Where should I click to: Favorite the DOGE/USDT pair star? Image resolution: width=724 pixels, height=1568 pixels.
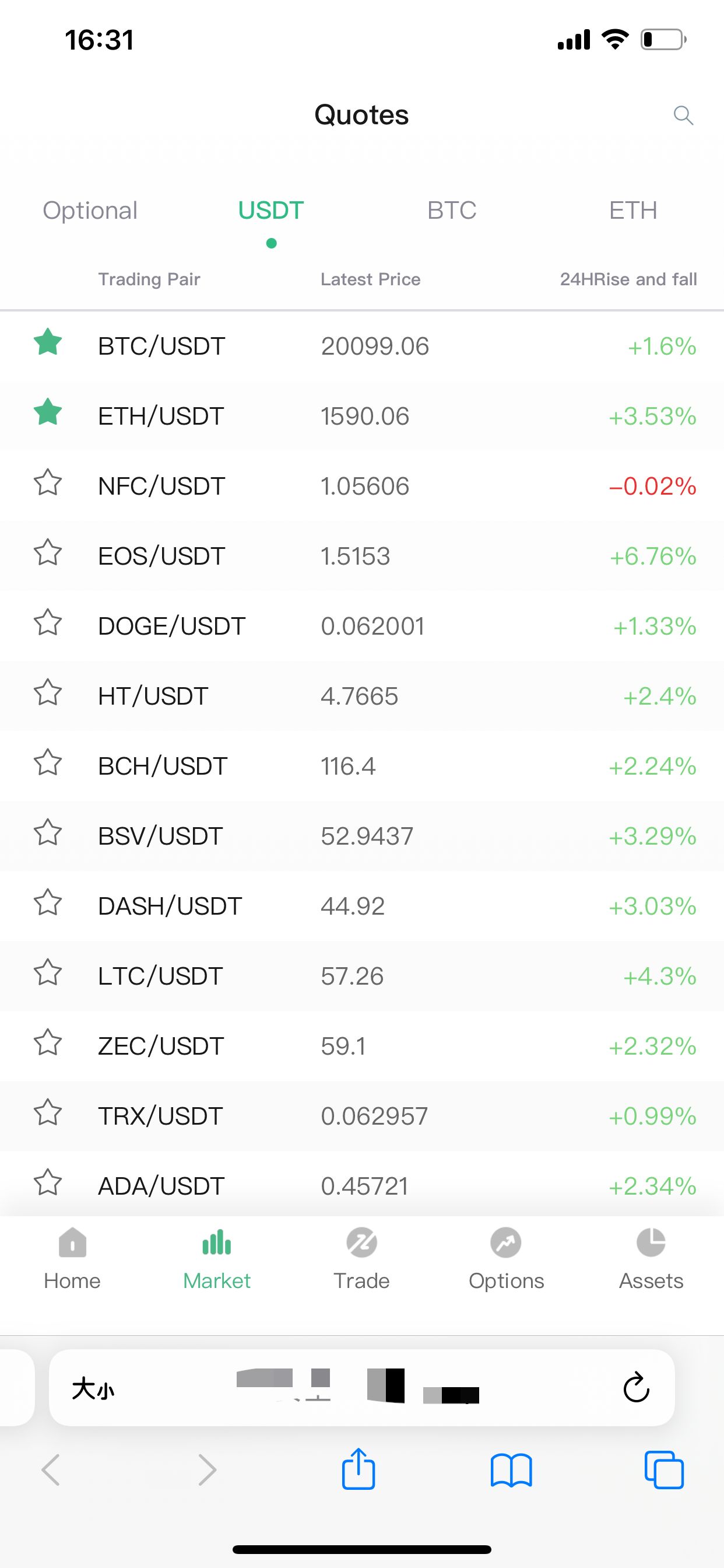47,622
